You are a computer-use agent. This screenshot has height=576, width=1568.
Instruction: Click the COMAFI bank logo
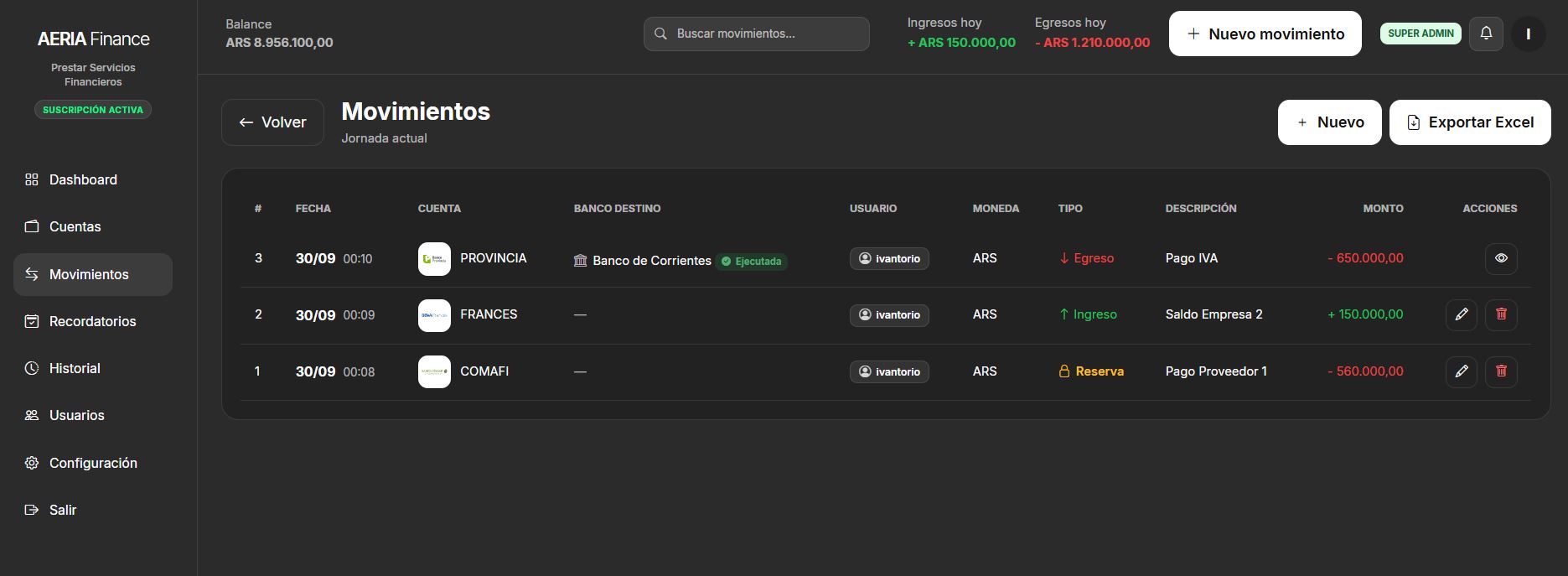point(434,372)
